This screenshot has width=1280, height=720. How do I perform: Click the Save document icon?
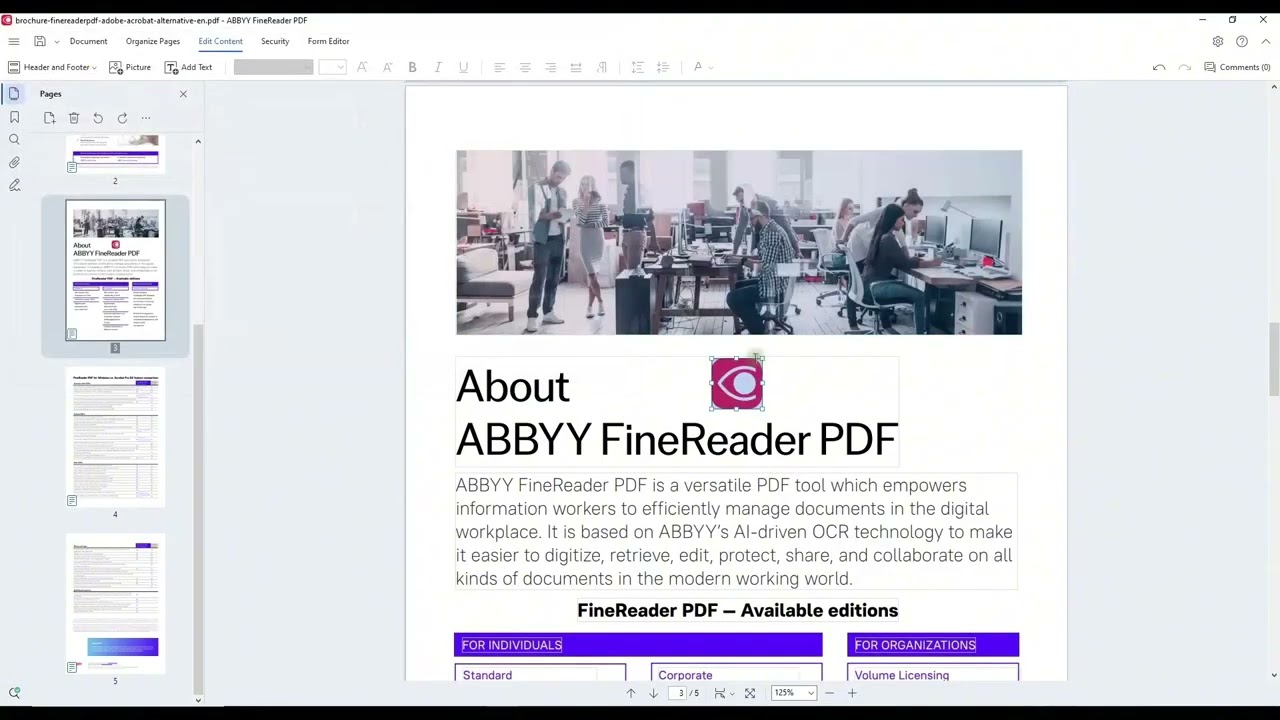click(x=40, y=41)
